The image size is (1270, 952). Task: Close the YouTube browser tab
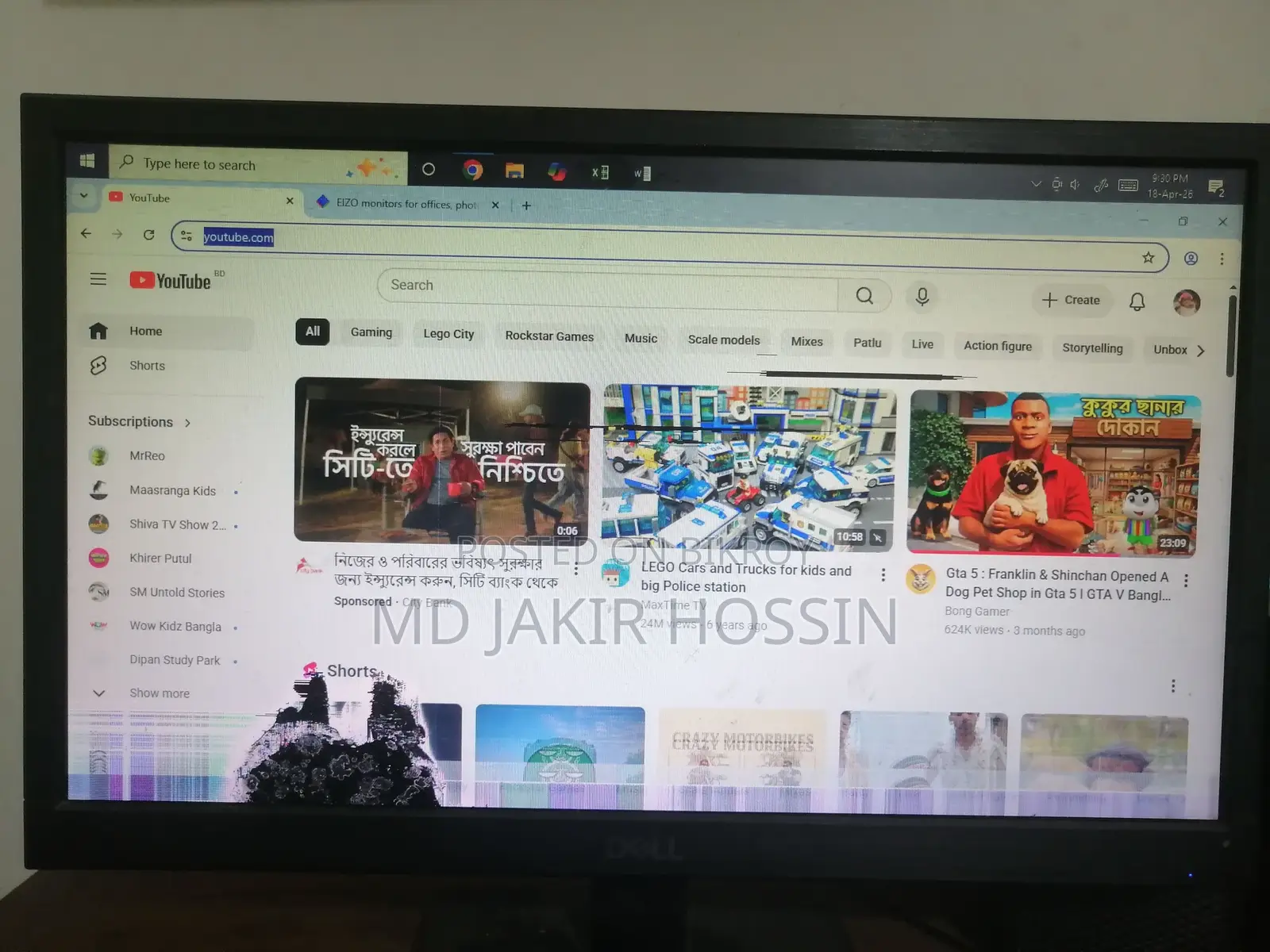point(290,201)
